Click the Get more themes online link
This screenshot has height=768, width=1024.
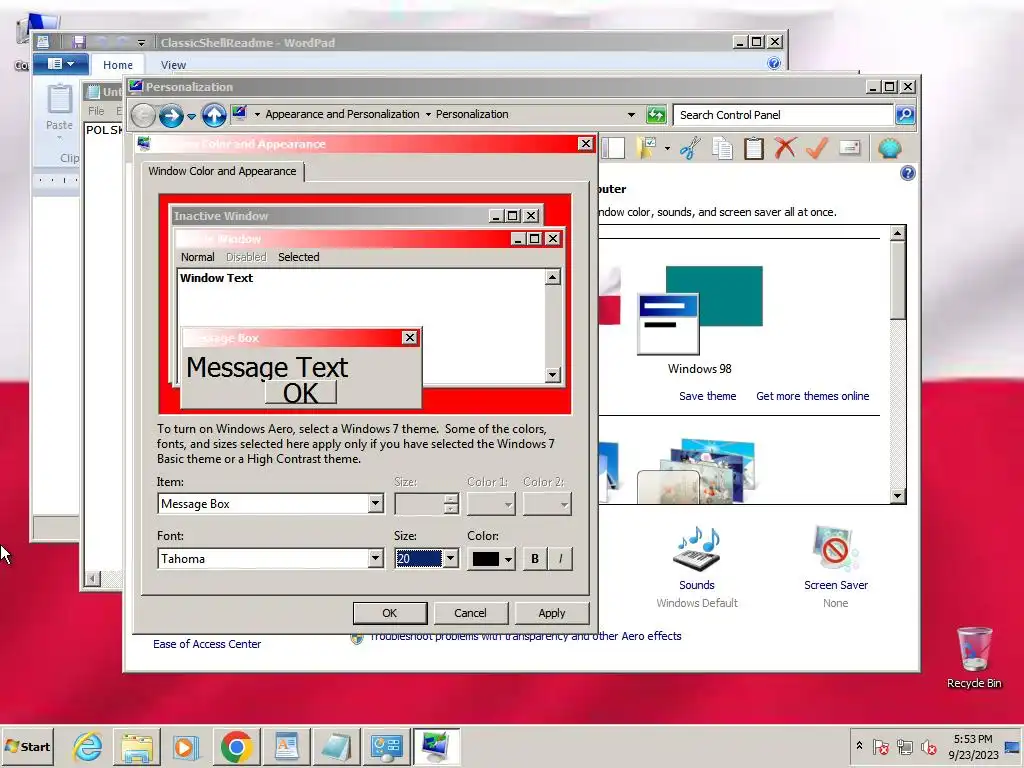click(812, 396)
